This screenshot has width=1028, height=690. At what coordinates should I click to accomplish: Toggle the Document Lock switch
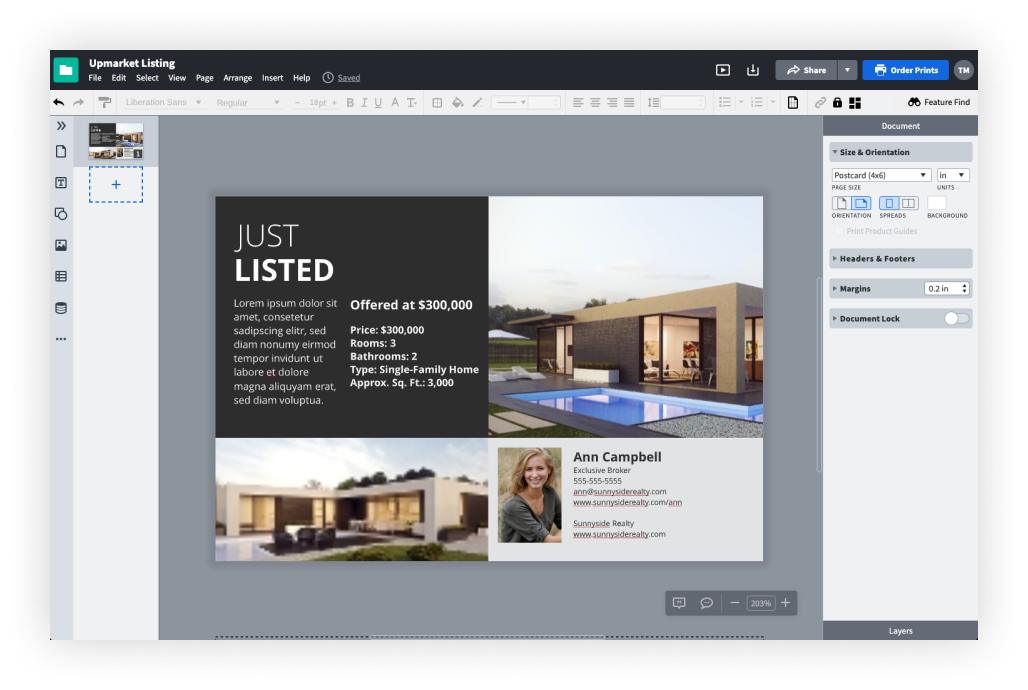pyautogui.click(x=957, y=318)
